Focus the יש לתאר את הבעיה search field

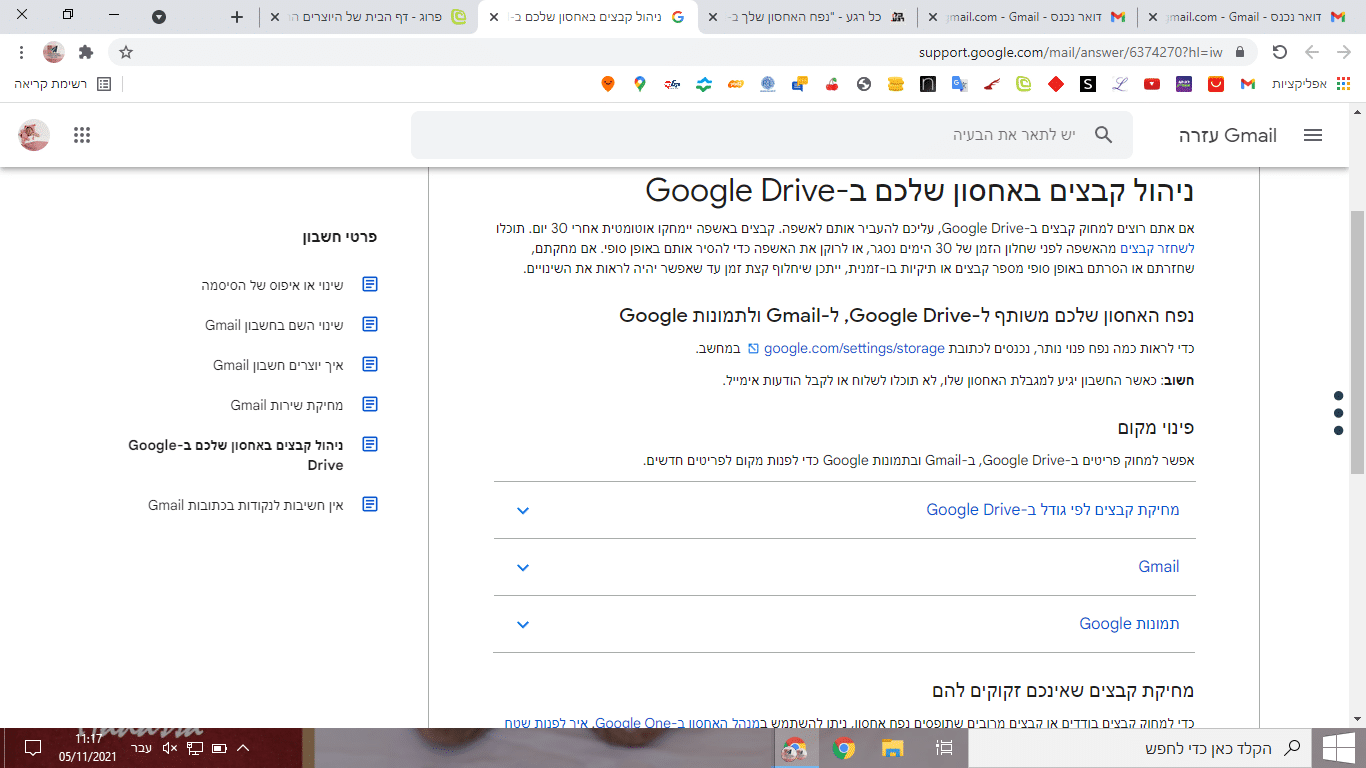[x=772, y=135]
